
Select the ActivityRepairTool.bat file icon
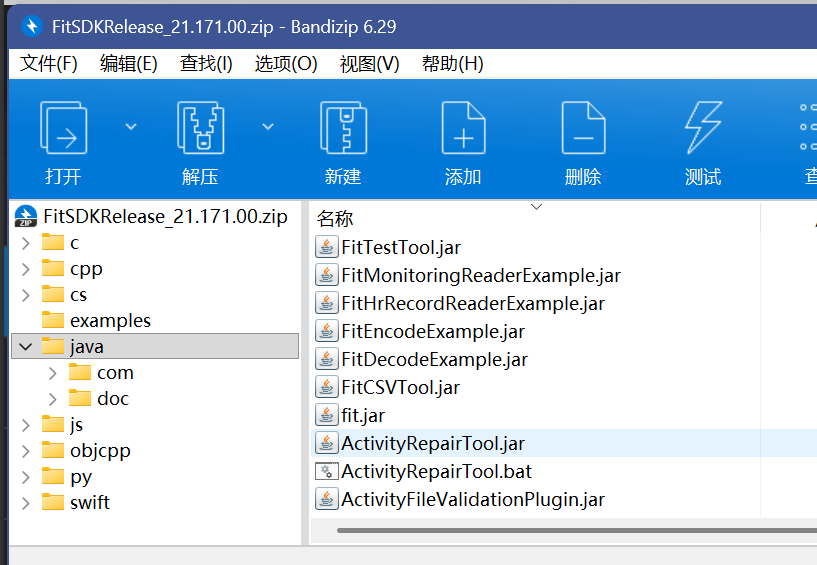(x=326, y=471)
